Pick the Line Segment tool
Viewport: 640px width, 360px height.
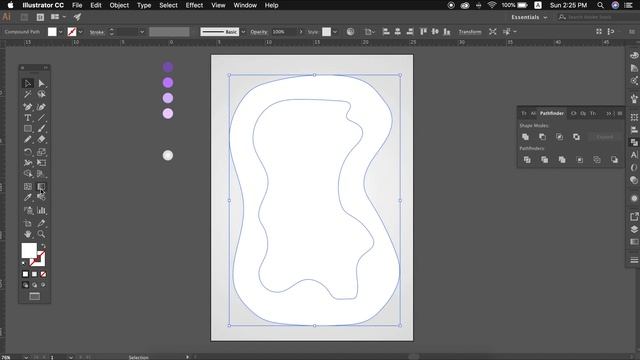pos(41,118)
